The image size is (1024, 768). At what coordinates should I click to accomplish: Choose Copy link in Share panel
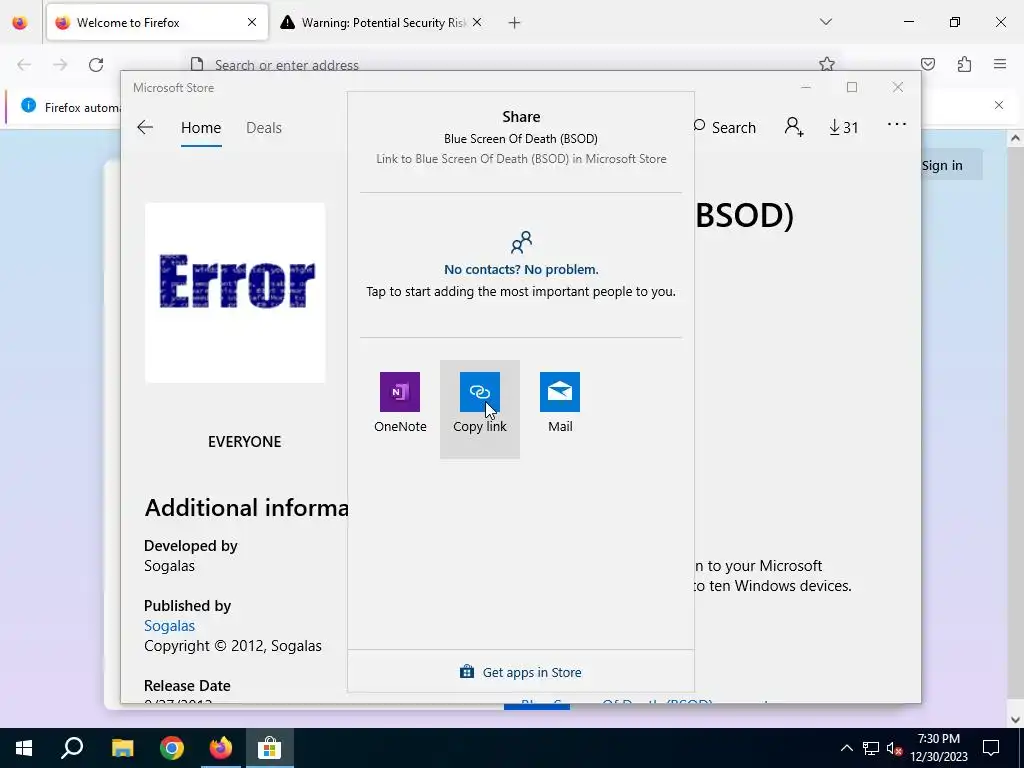pyautogui.click(x=479, y=409)
